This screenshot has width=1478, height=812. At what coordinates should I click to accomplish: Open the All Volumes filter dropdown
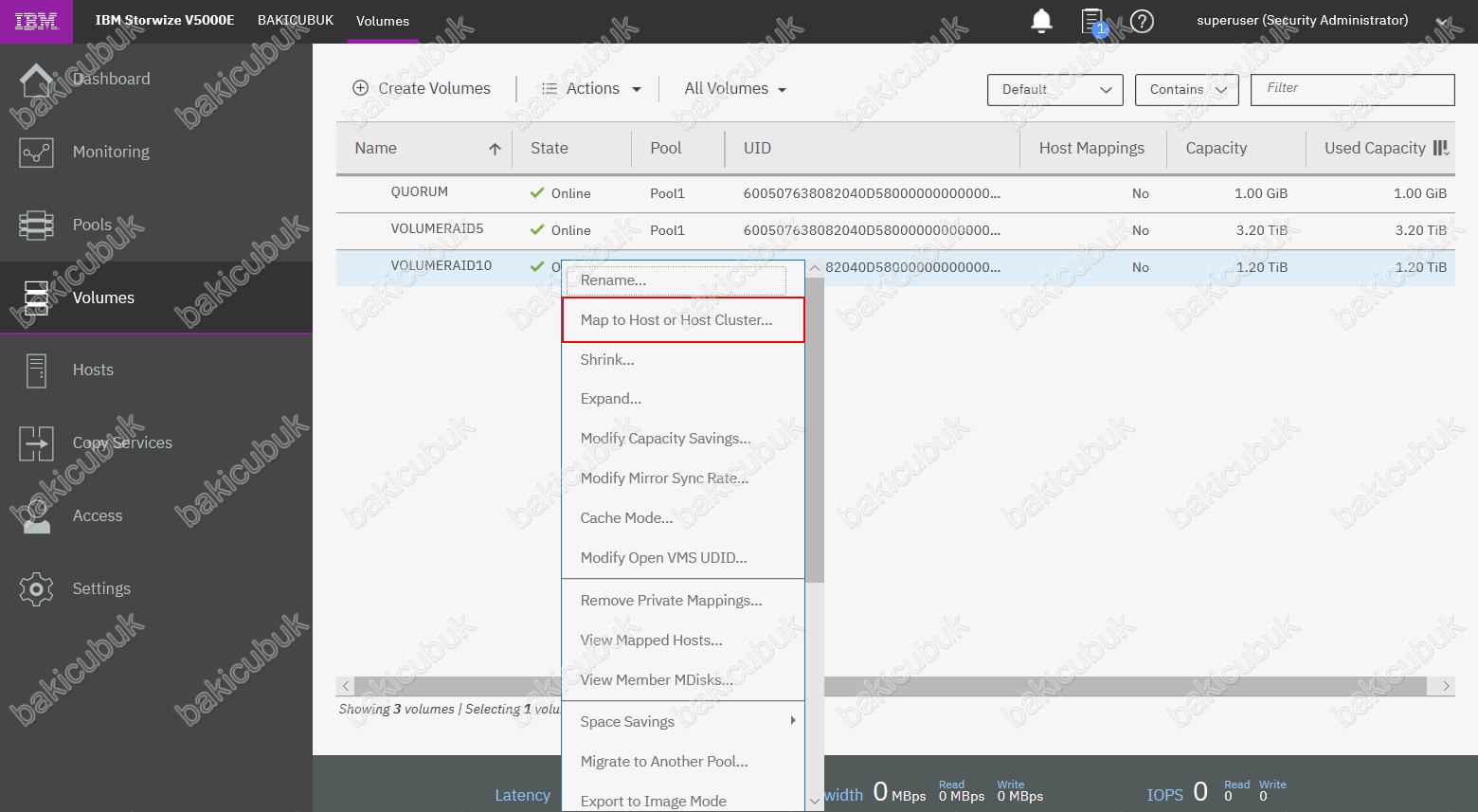click(735, 88)
